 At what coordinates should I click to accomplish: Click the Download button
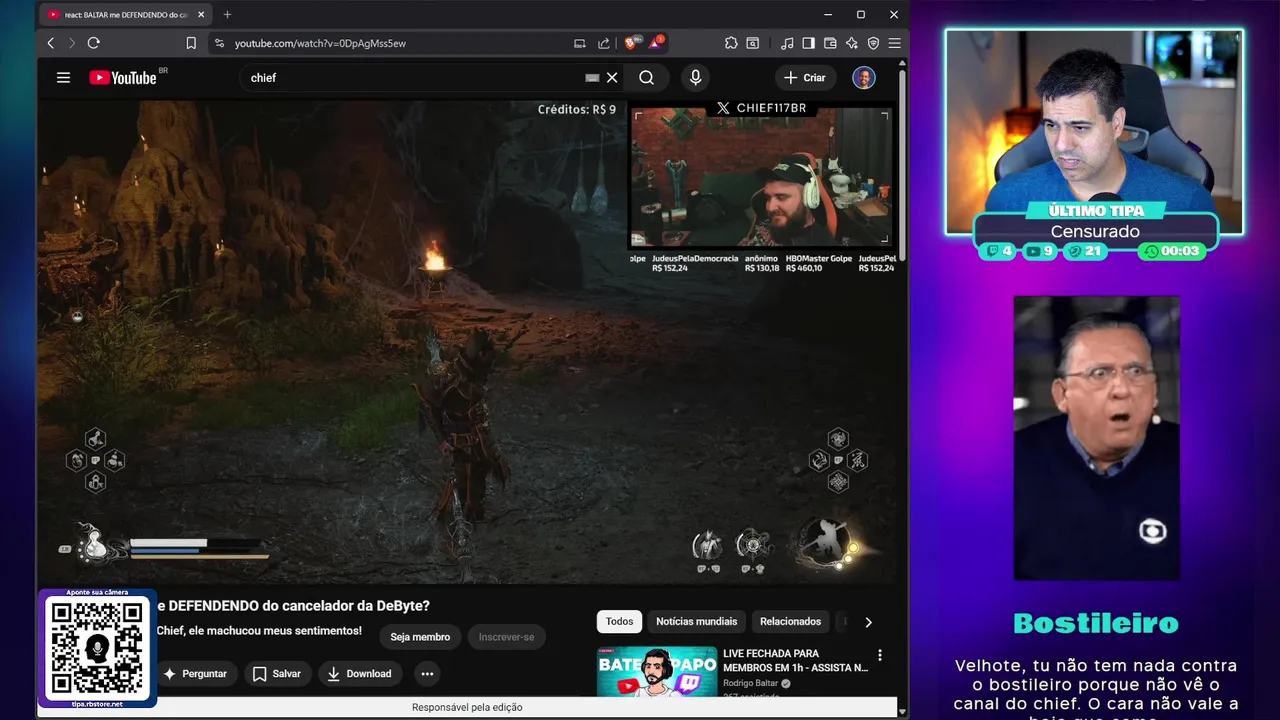coord(359,674)
